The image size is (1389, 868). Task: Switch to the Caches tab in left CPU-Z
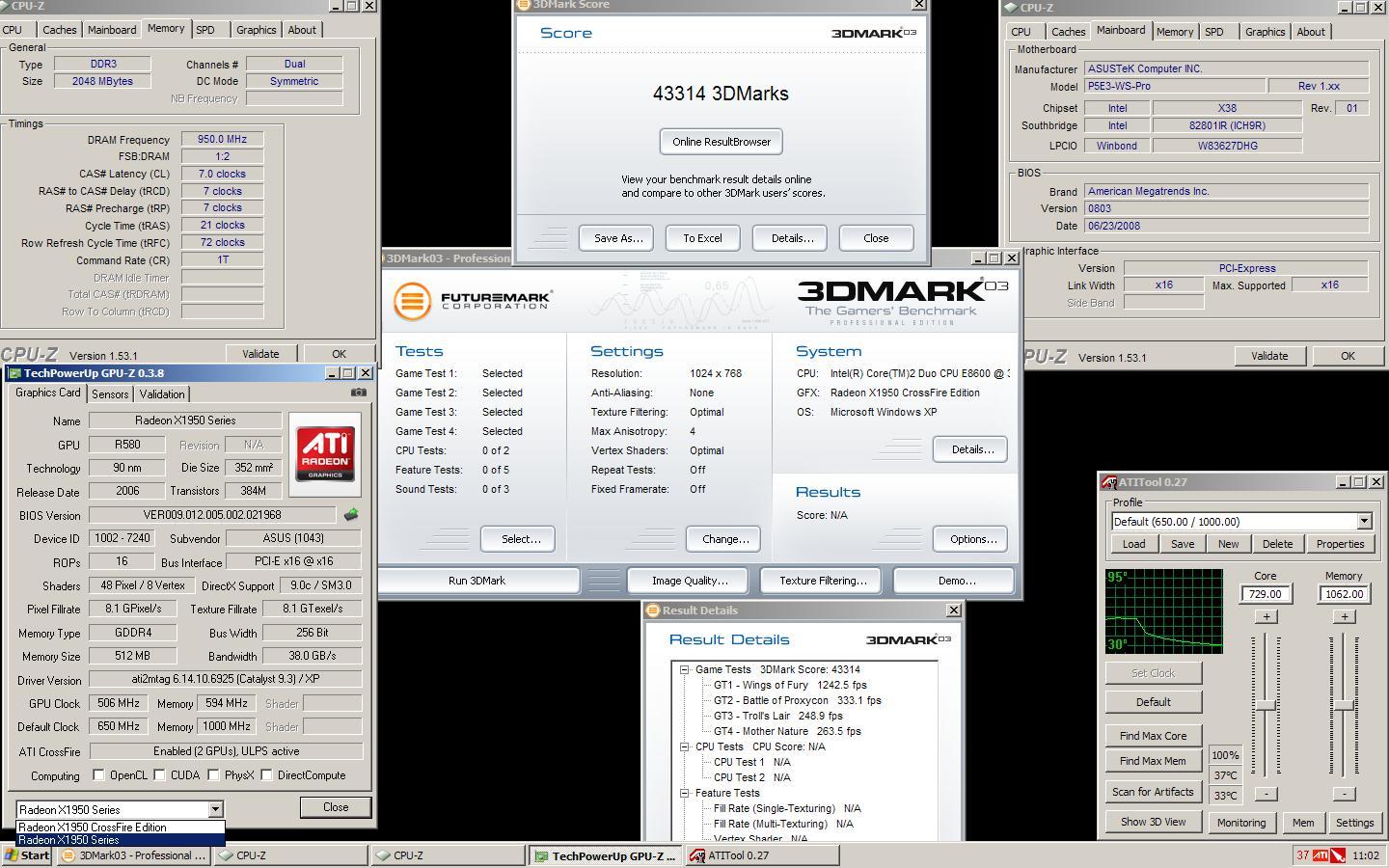pos(59,30)
